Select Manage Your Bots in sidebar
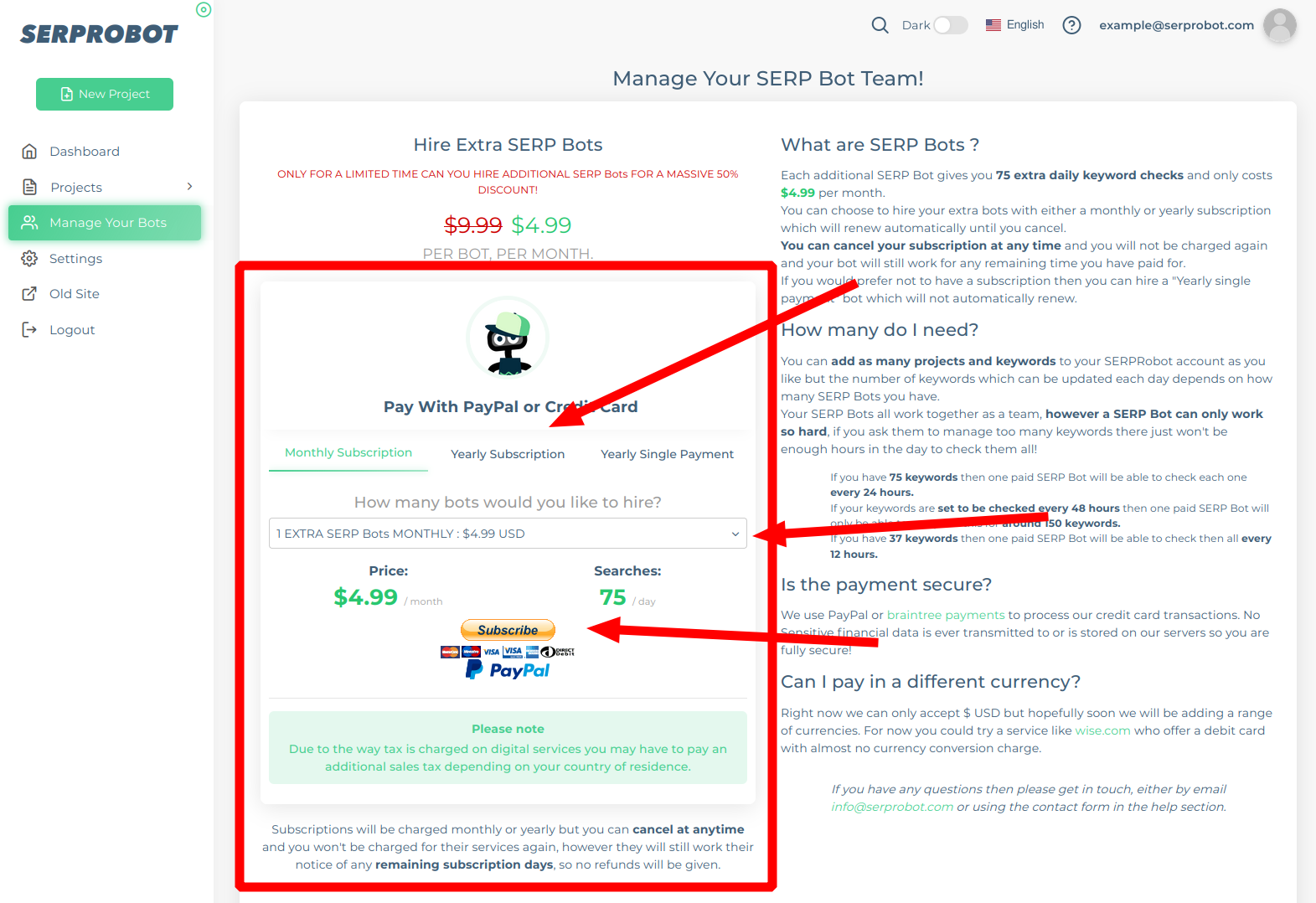1316x903 pixels. (105, 223)
